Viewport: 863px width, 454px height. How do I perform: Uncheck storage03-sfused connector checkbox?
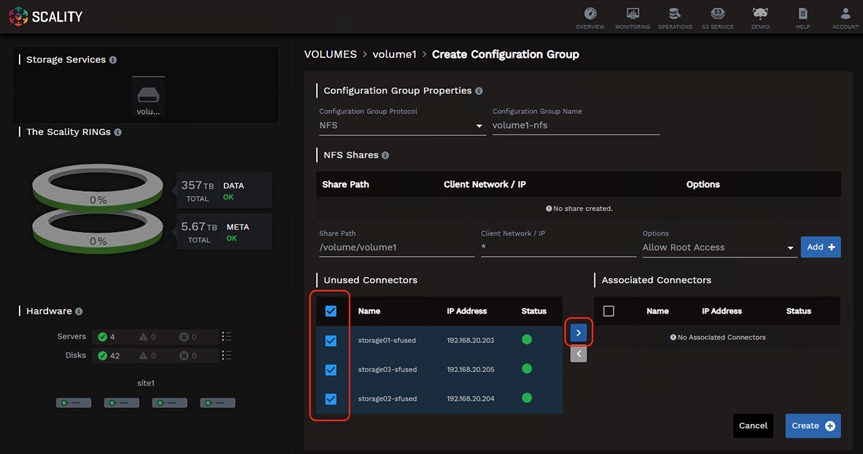pos(331,370)
